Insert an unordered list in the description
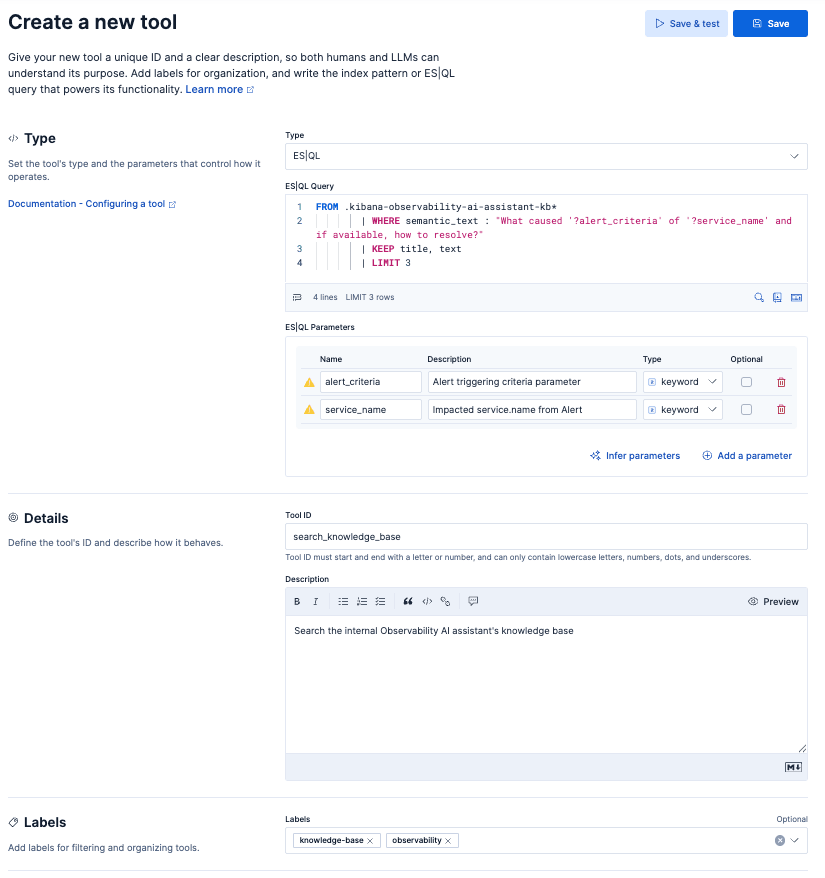The image size is (825, 878). (x=344, y=601)
